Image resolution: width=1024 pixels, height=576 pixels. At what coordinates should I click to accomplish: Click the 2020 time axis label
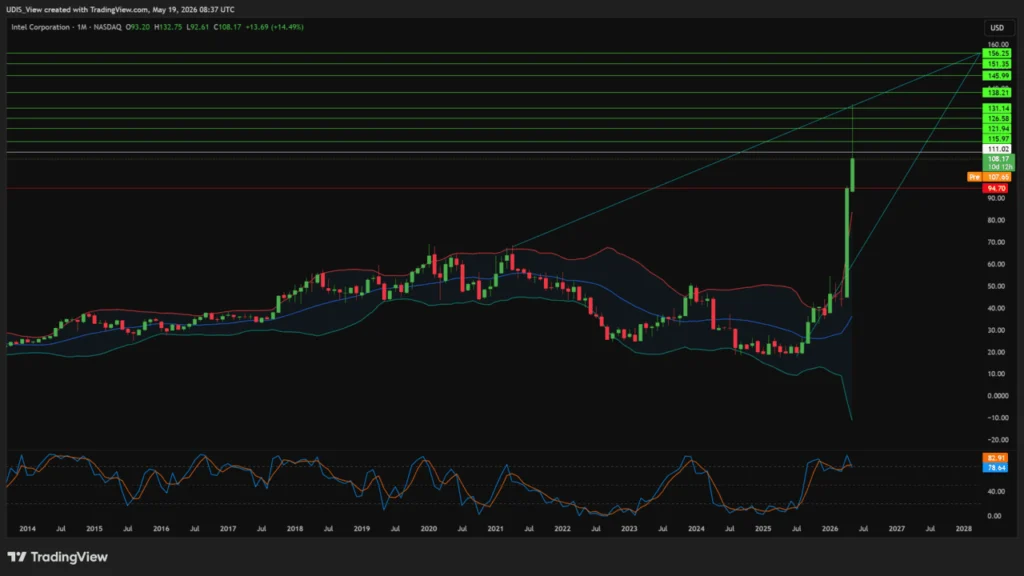point(428,528)
